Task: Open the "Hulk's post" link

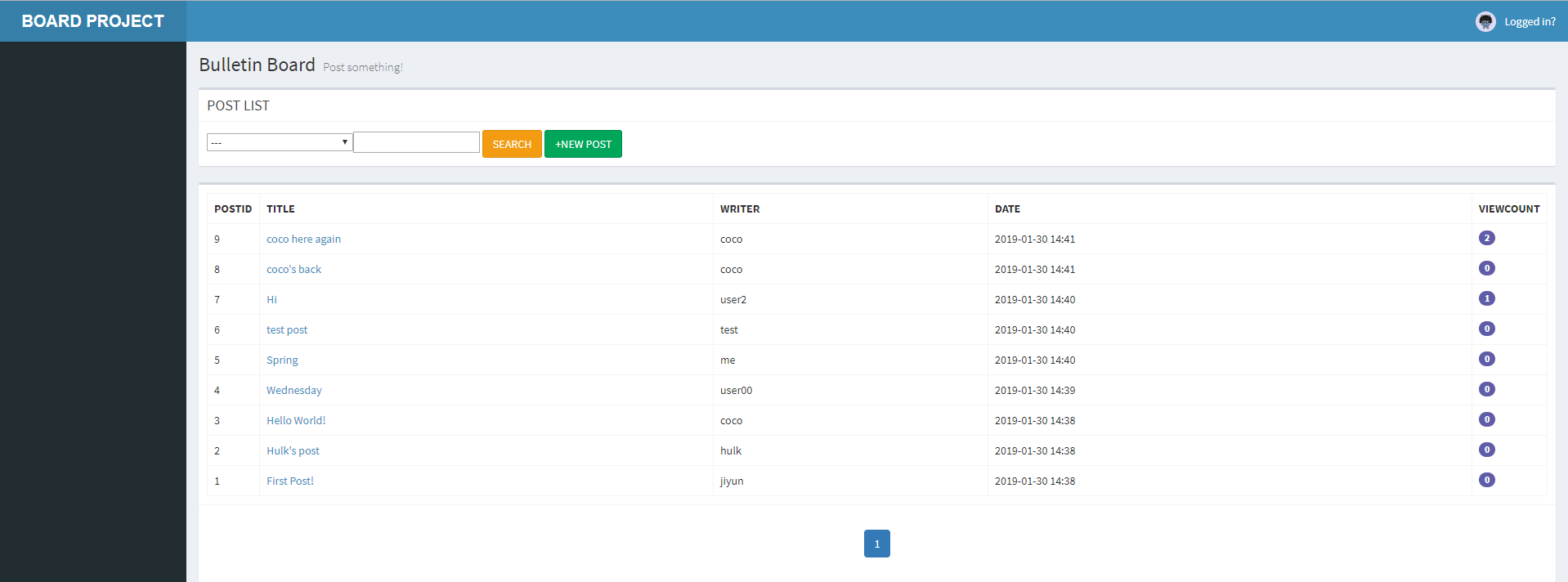Action: point(293,450)
